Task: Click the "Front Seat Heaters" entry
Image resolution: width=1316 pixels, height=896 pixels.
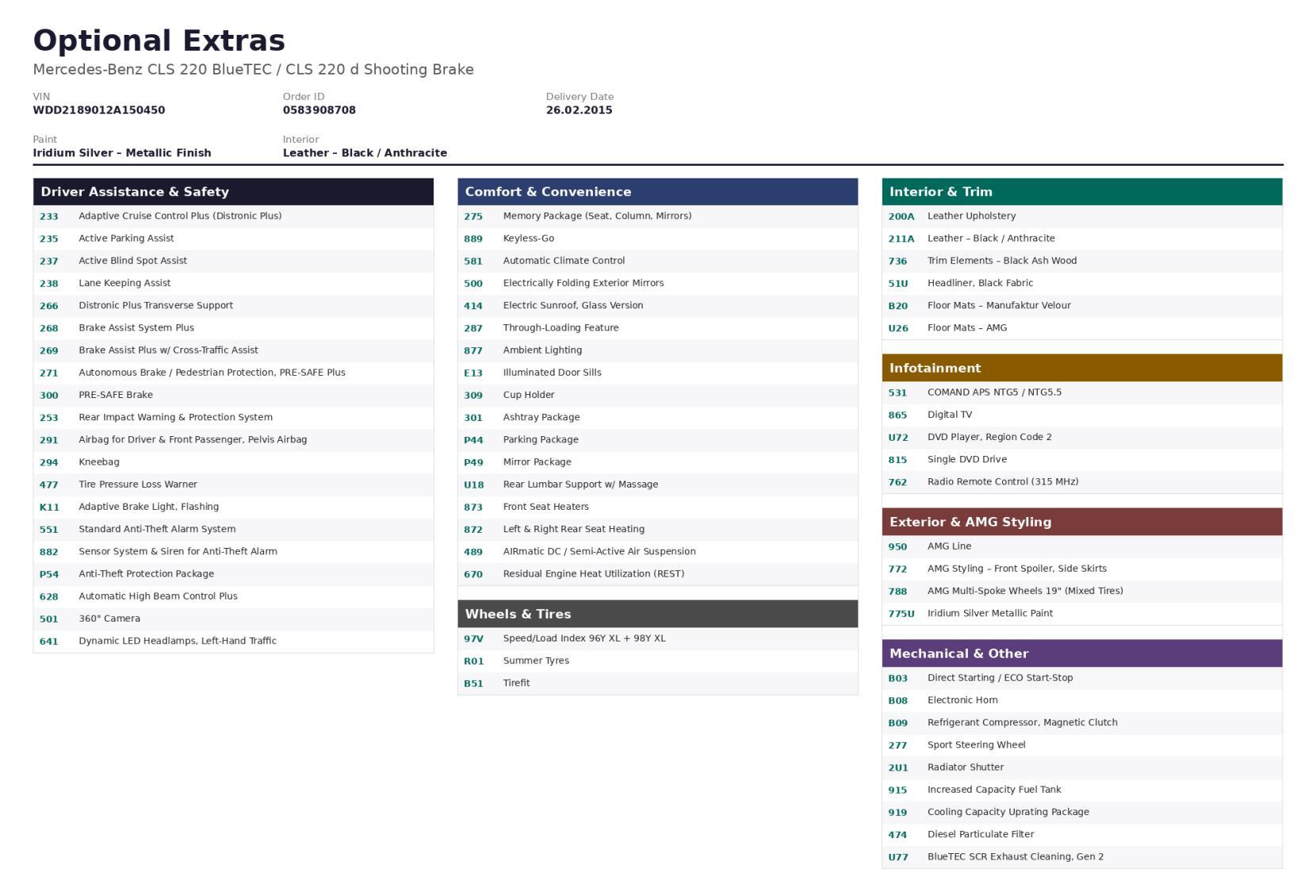Action: tap(657, 507)
